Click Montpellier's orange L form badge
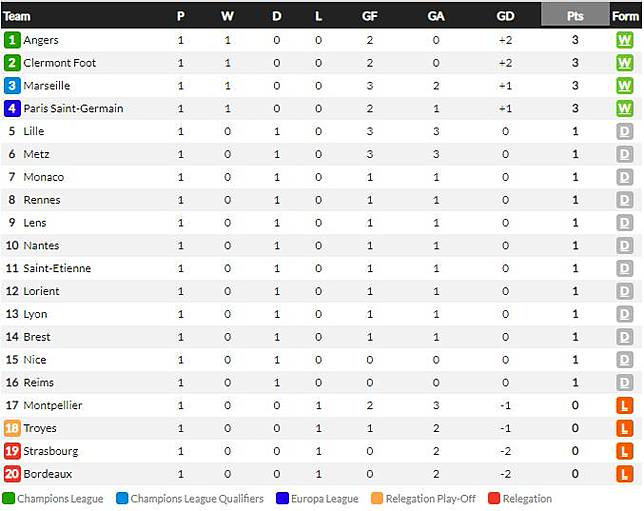The width and height of the screenshot is (644, 511). (x=625, y=405)
